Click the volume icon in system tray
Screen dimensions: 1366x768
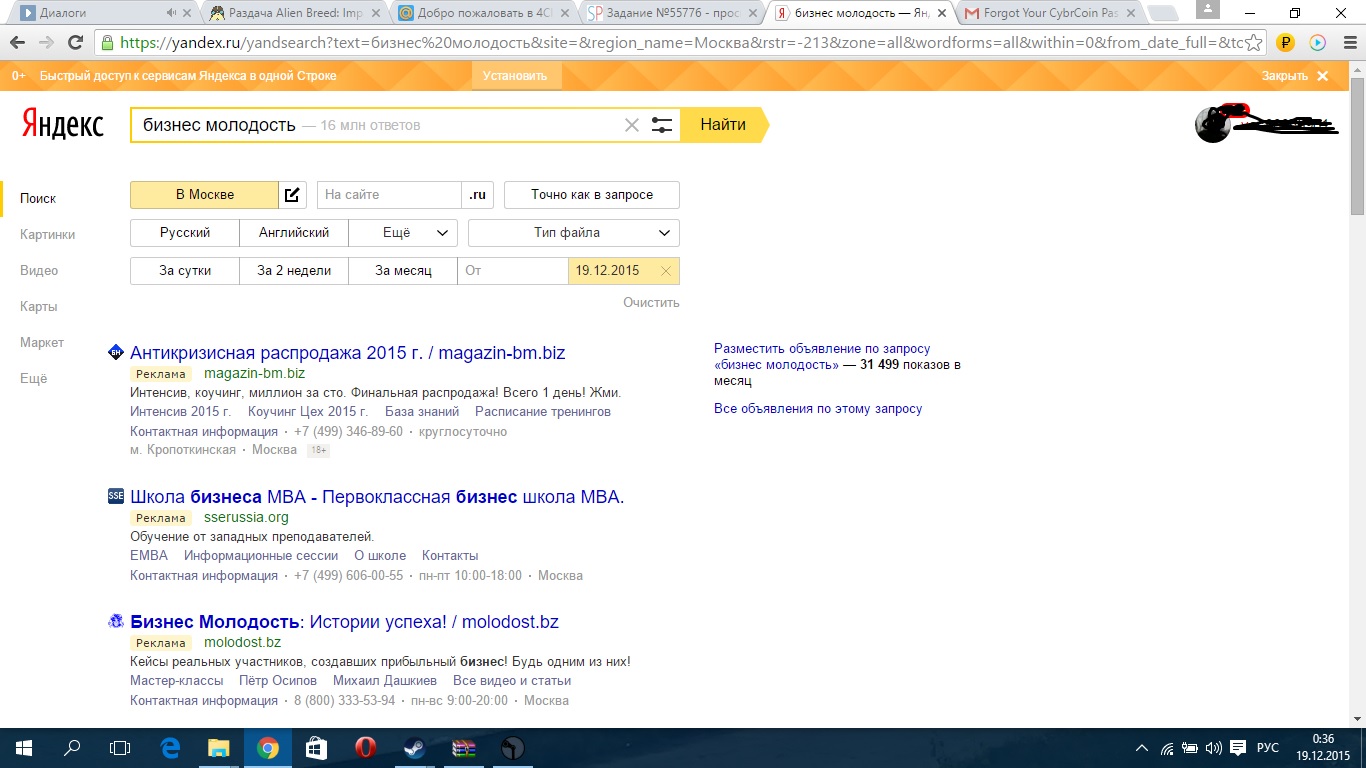tap(1213, 748)
